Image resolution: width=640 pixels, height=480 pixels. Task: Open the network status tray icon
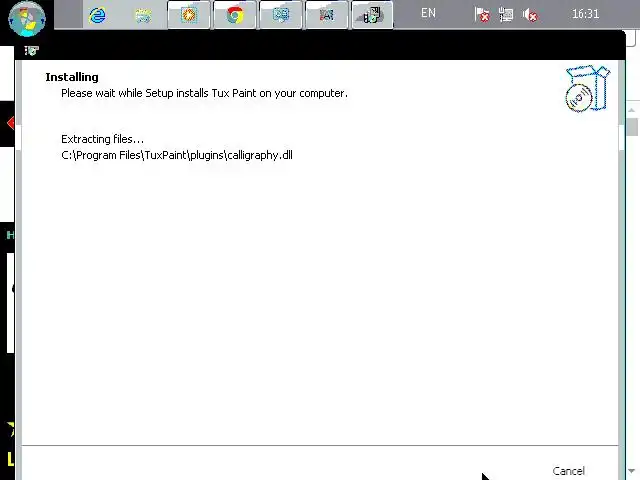click(506, 15)
